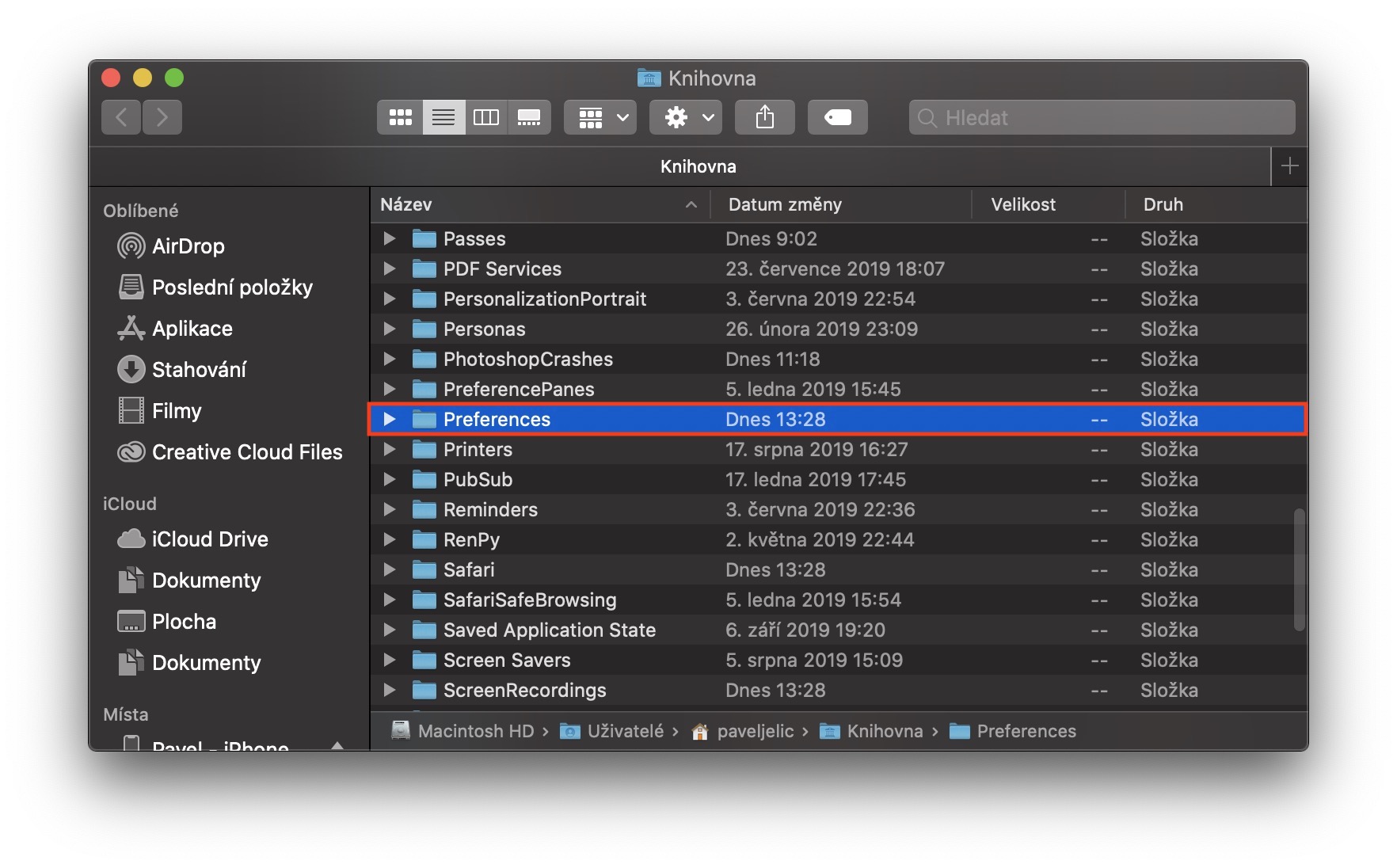Expand the Safari folder disclosure triangle
This screenshot has width=1397, height=868.
coord(389,569)
